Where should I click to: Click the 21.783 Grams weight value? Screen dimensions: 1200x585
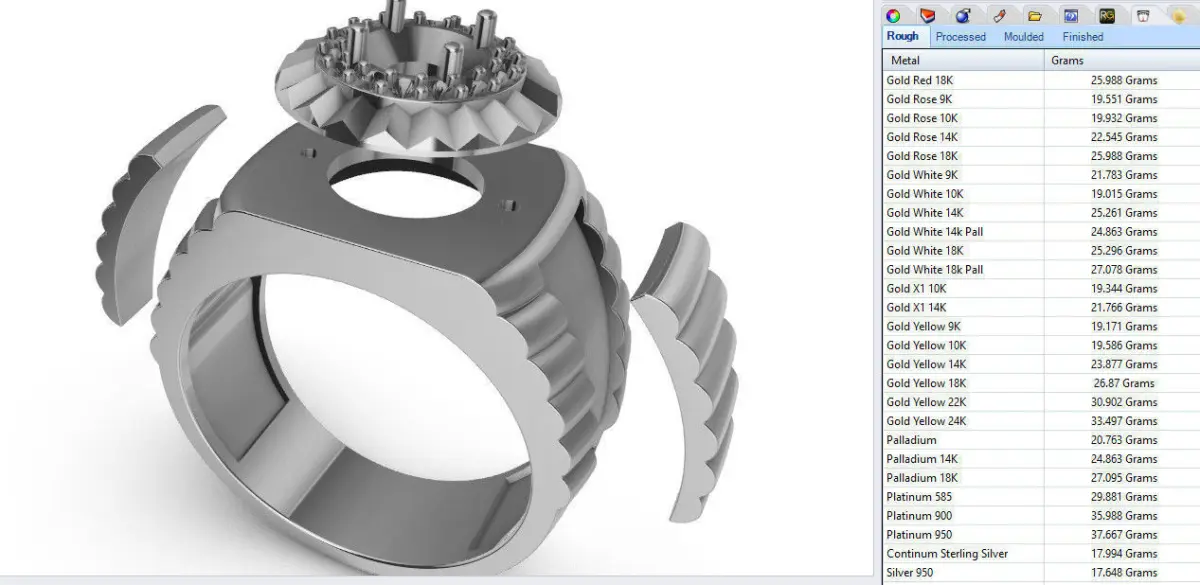tap(1124, 175)
